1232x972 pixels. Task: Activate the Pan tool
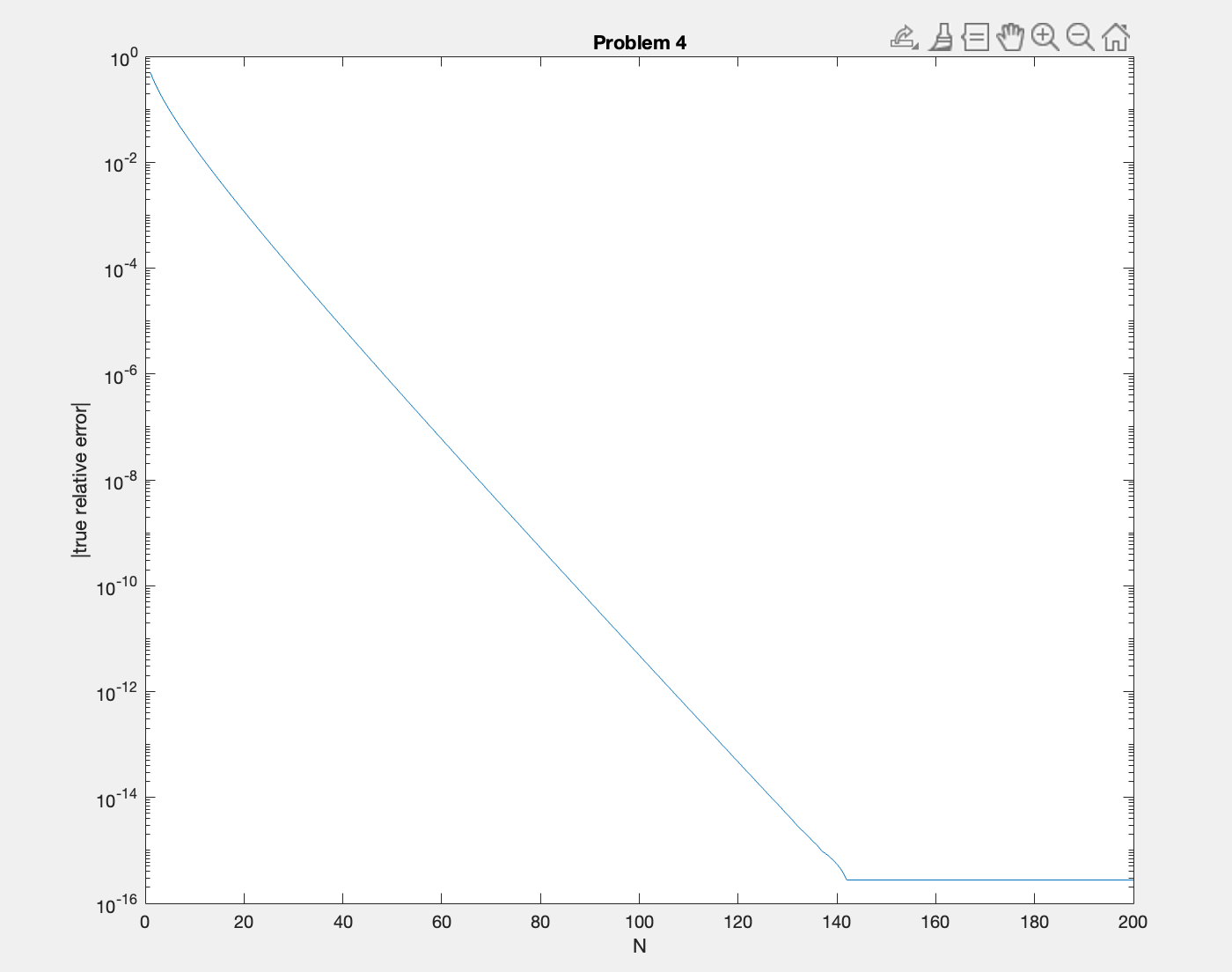pos(1010,37)
